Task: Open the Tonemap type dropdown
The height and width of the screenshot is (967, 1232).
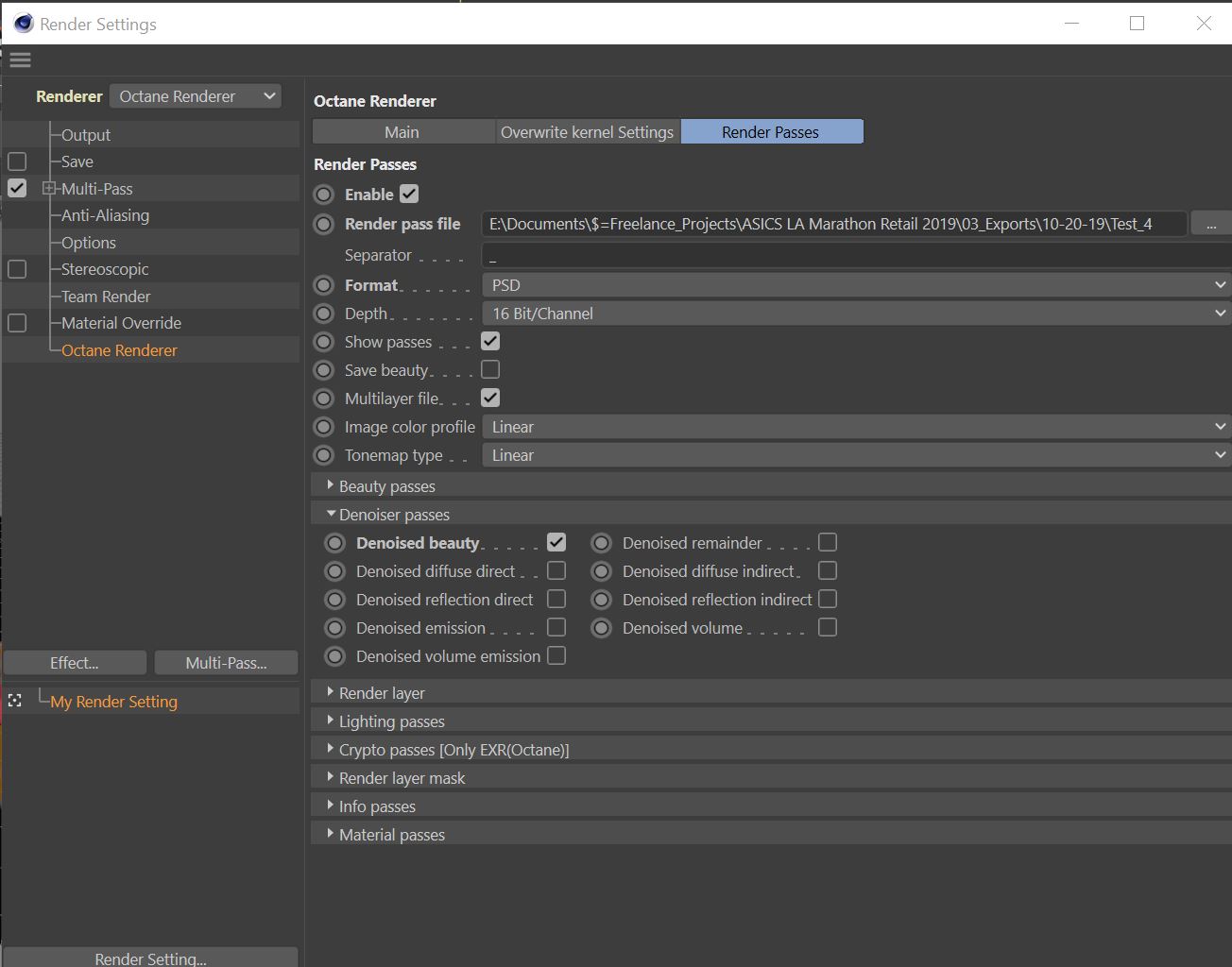Action: 856,455
